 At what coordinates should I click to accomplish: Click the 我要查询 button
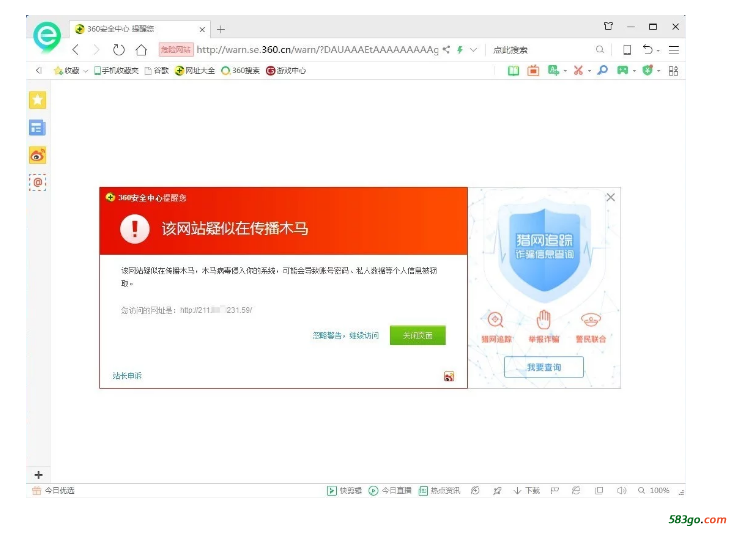pyautogui.click(x=544, y=367)
